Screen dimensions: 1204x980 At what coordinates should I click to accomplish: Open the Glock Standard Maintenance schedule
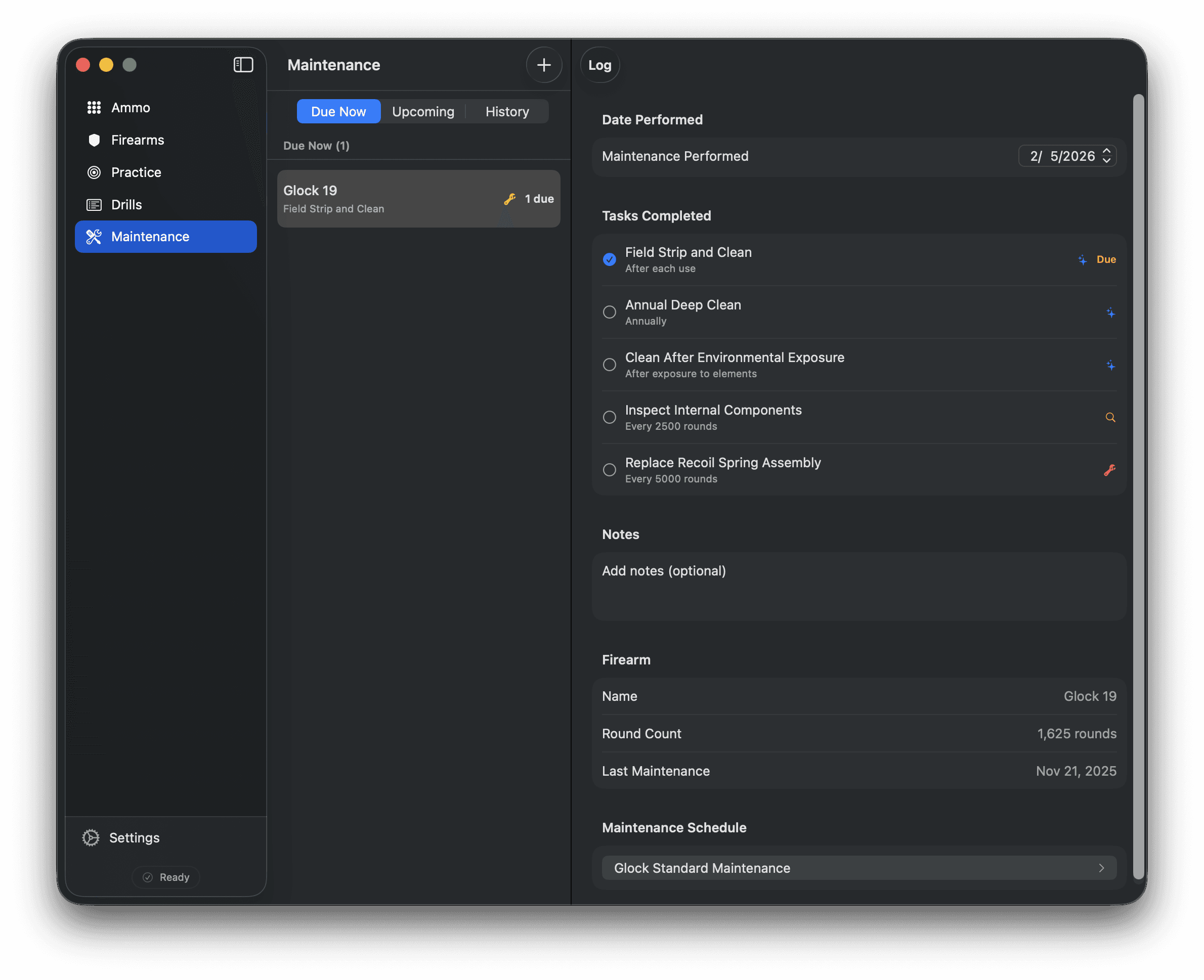858,868
